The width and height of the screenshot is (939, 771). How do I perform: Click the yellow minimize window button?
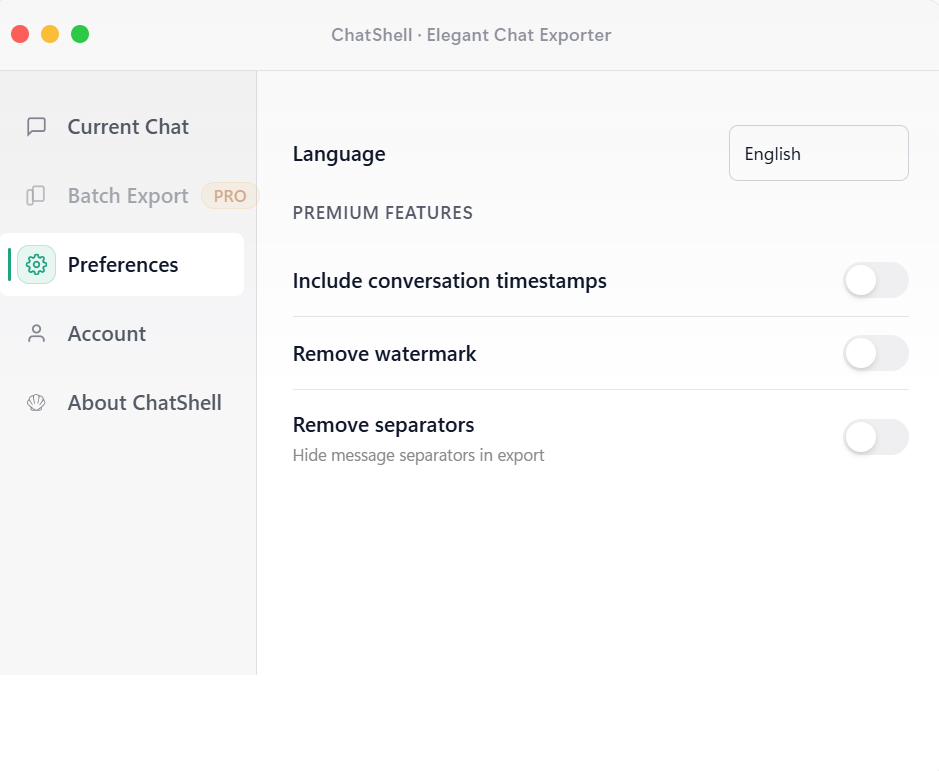coord(49,33)
